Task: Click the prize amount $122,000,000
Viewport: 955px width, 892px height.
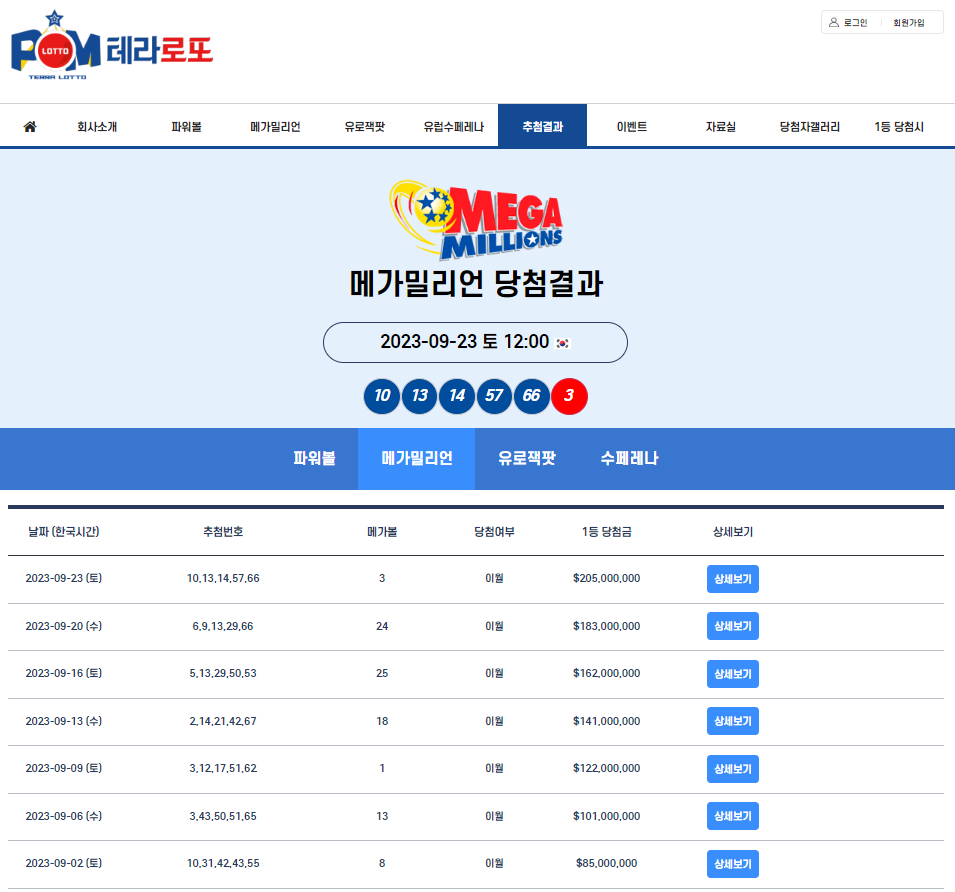Action: pyautogui.click(x=607, y=768)
